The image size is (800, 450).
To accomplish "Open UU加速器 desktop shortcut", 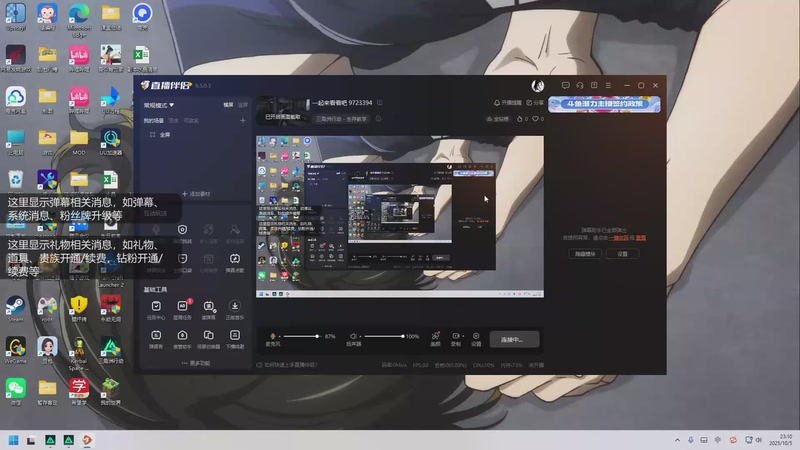I will coord(110,142).
